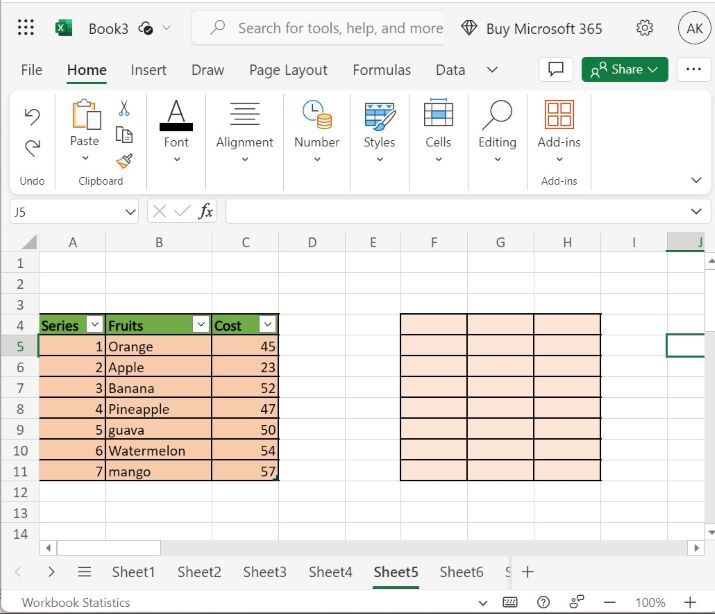This screenshot has width=715, height=614.
Task: Switch to the Data tab
Action: point(451,70)
